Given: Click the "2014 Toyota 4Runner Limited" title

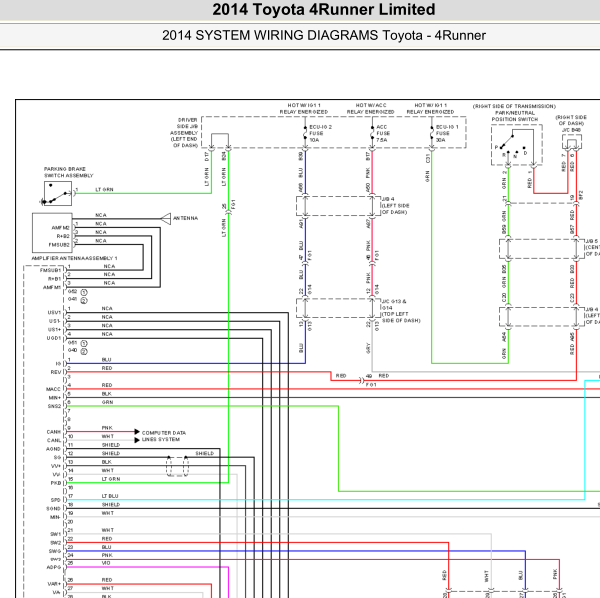Looking at the screenshot, I should pos(324,10).
